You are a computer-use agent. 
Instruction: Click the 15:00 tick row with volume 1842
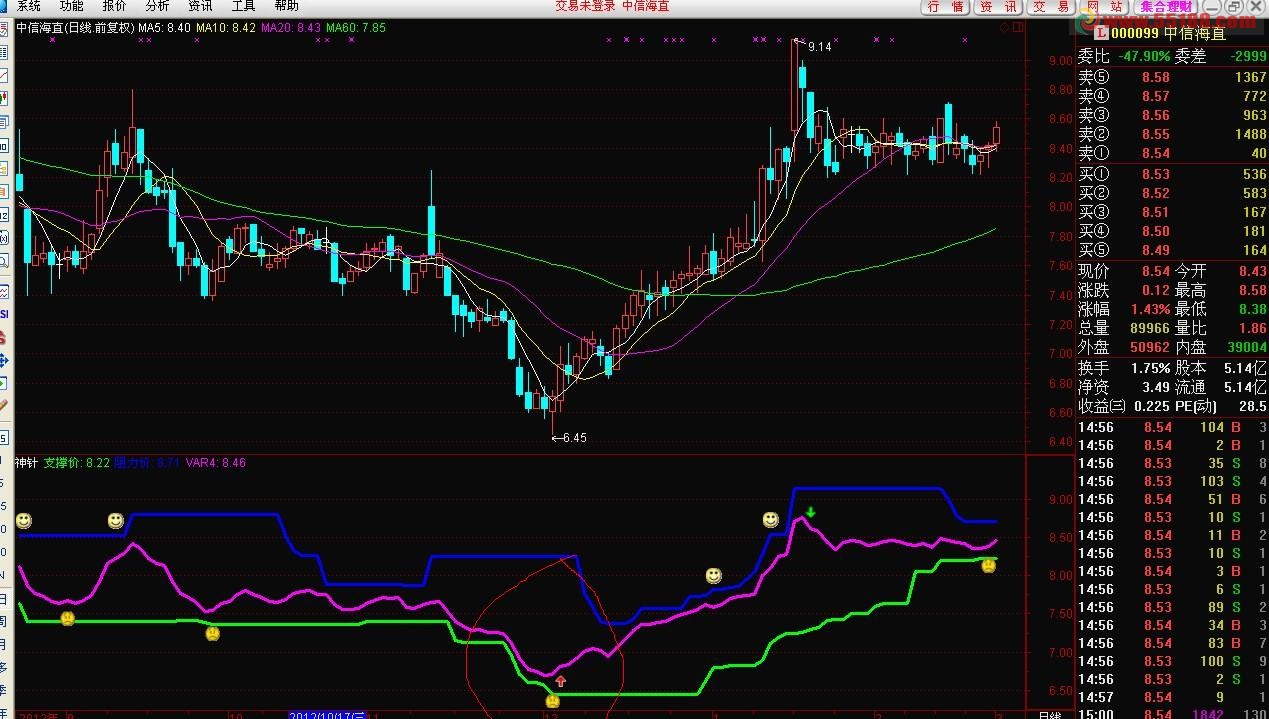click(1172, 714)
